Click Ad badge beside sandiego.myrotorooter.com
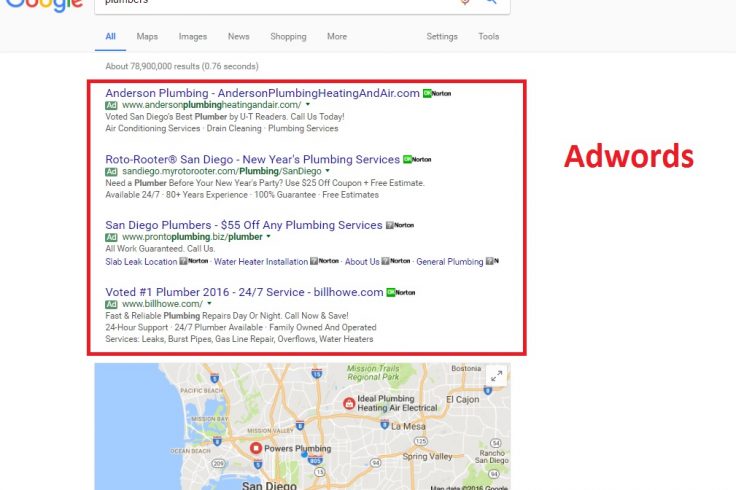The height and width of the screenshot is (490, 736). [111, 171]
